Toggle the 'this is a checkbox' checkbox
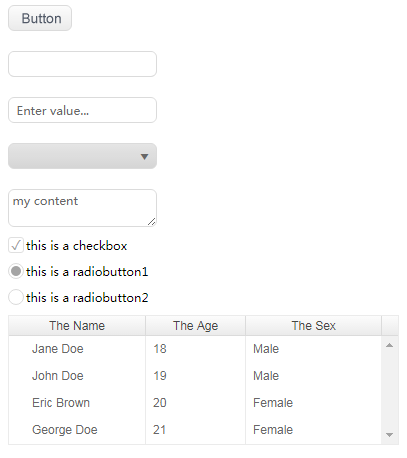Viewport: 407px width, 458px height. click(x=16, y=246)
